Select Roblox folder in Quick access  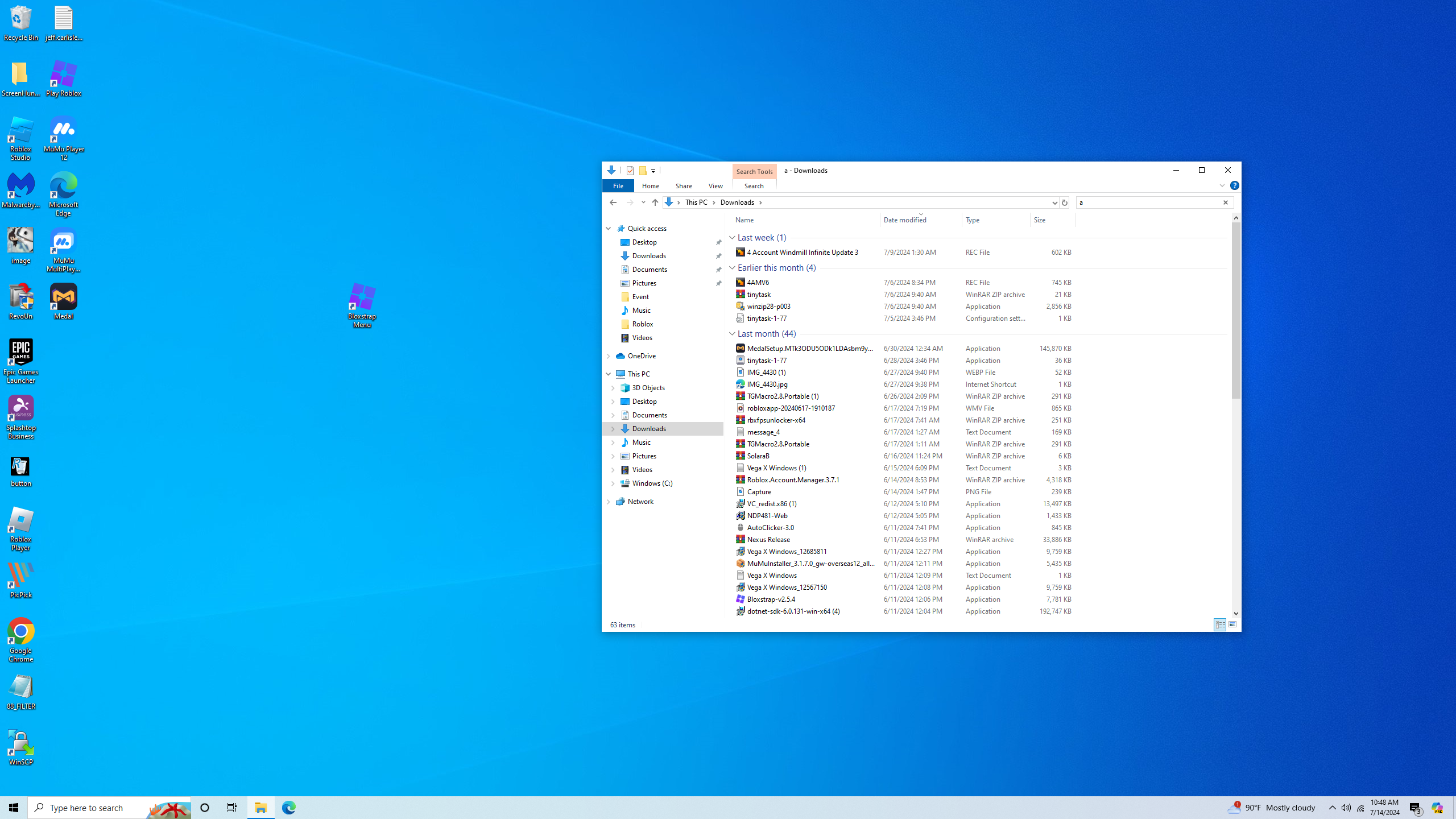(x=642, y=324)
